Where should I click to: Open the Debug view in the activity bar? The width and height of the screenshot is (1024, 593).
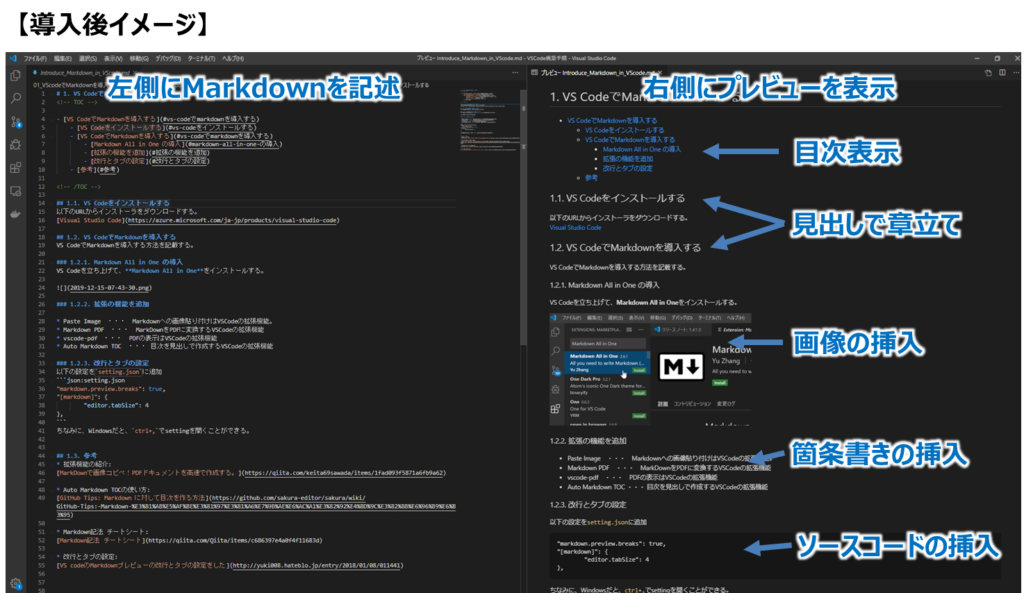pyautogui.click(x=16, y=145)
